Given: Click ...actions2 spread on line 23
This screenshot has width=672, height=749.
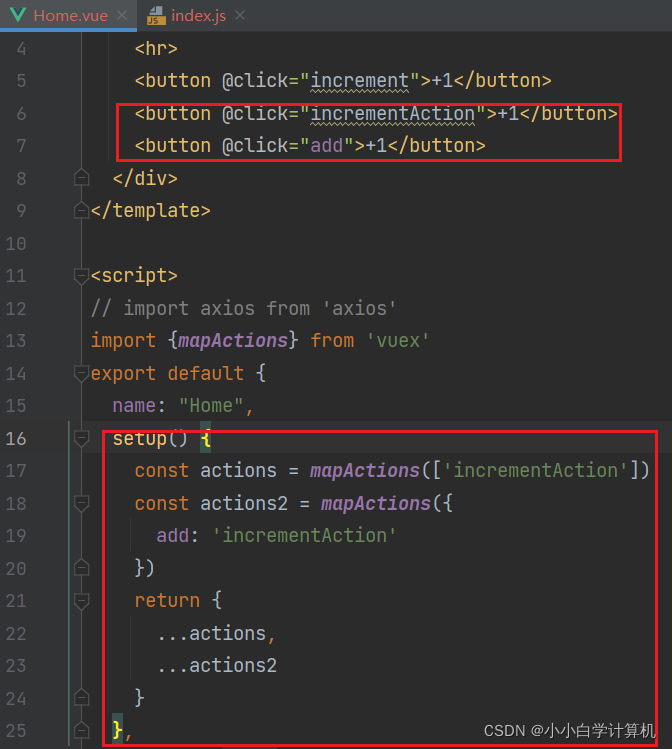Looking at the screenshot, I should (217, 666).
